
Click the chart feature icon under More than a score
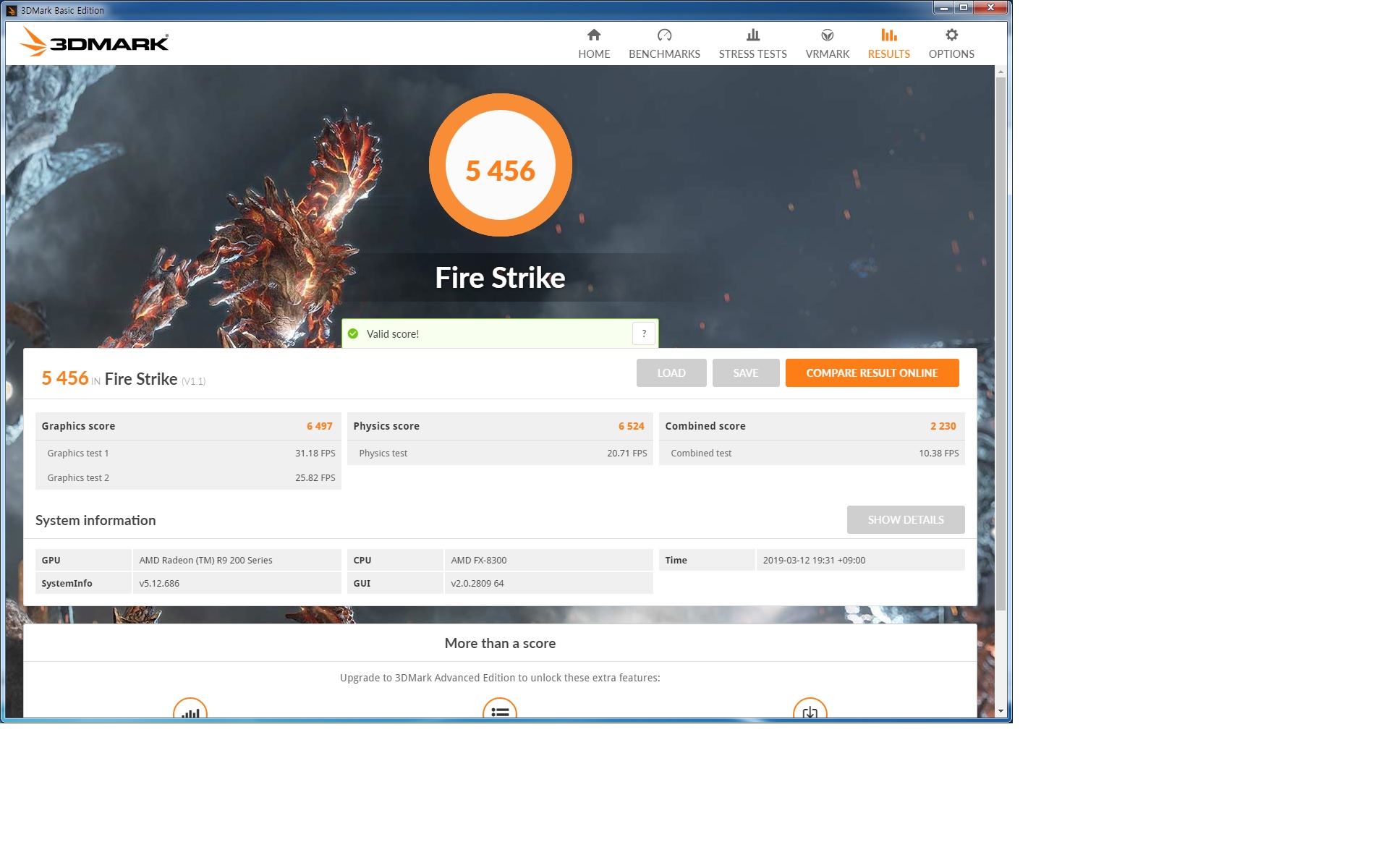click(190, 709)
